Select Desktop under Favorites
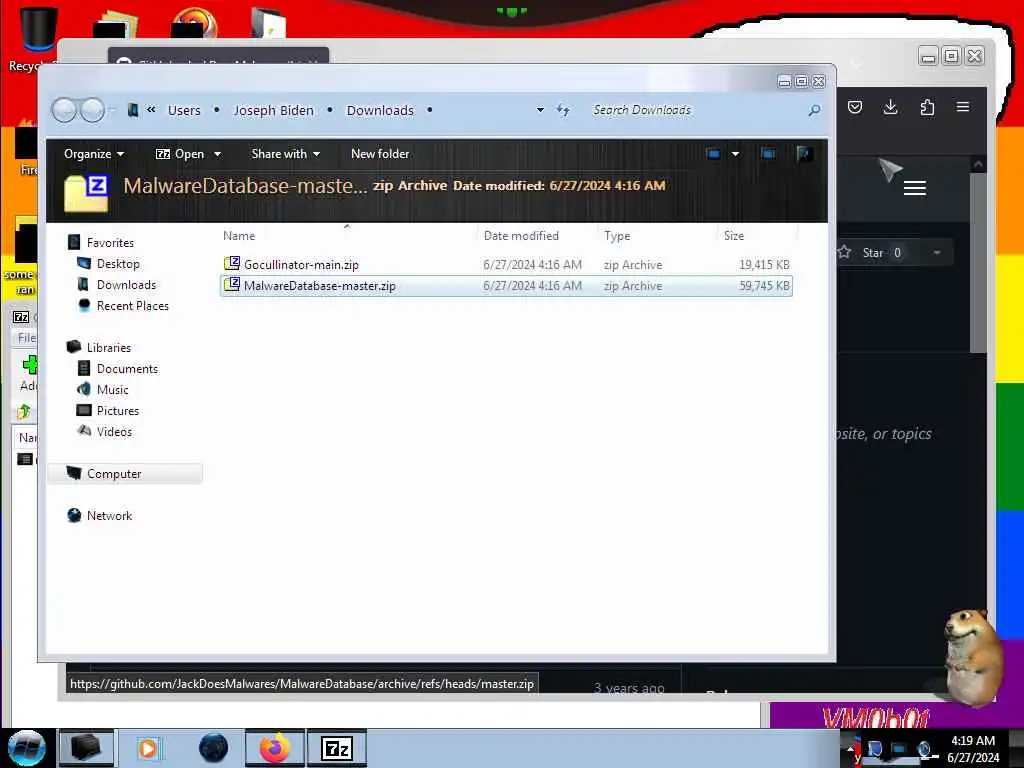Image resolution: width=1024 pixels, height=768 pixels. (118, 264)
